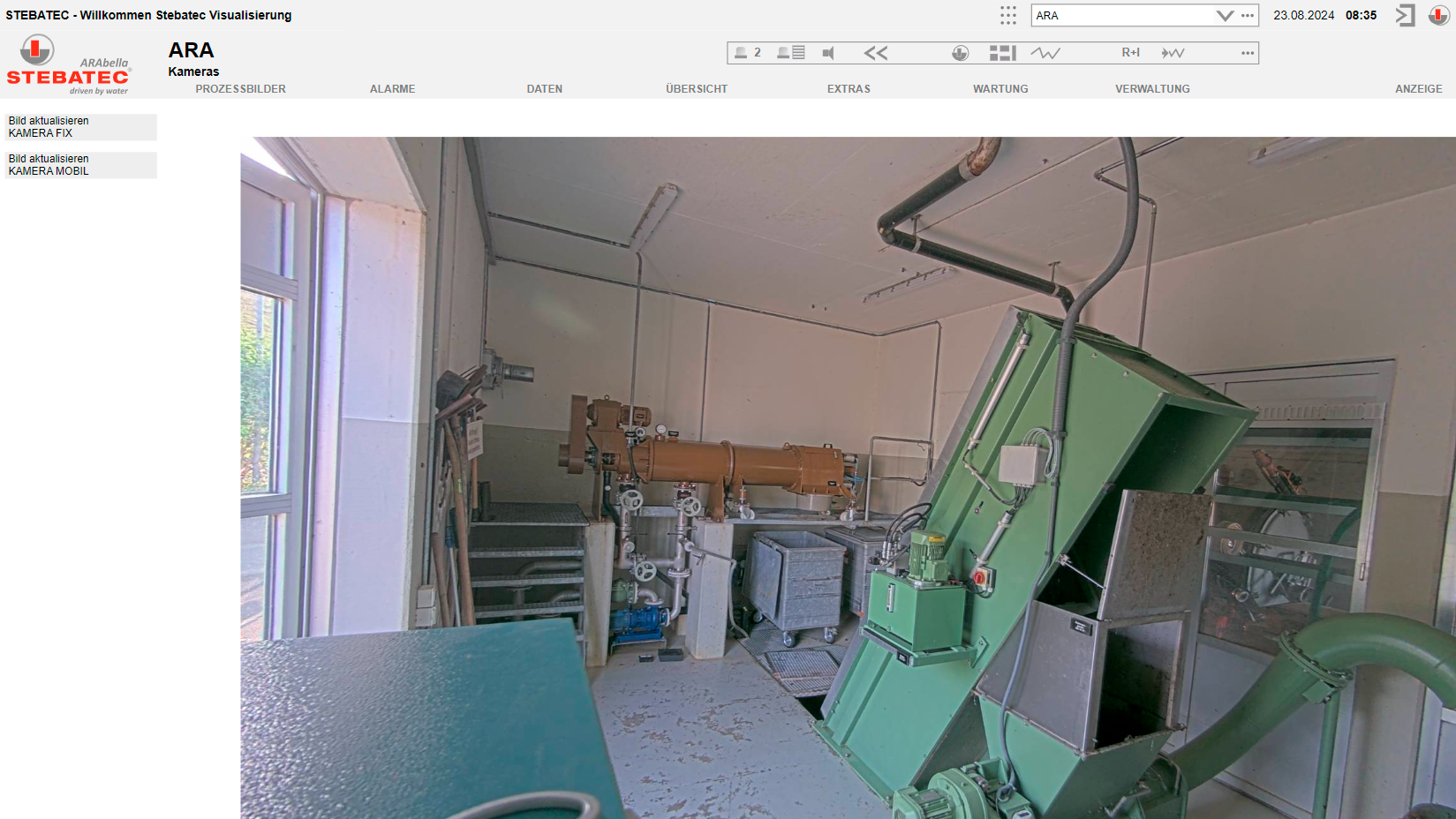Open the WARTUNG menu

coord(1000,89)
